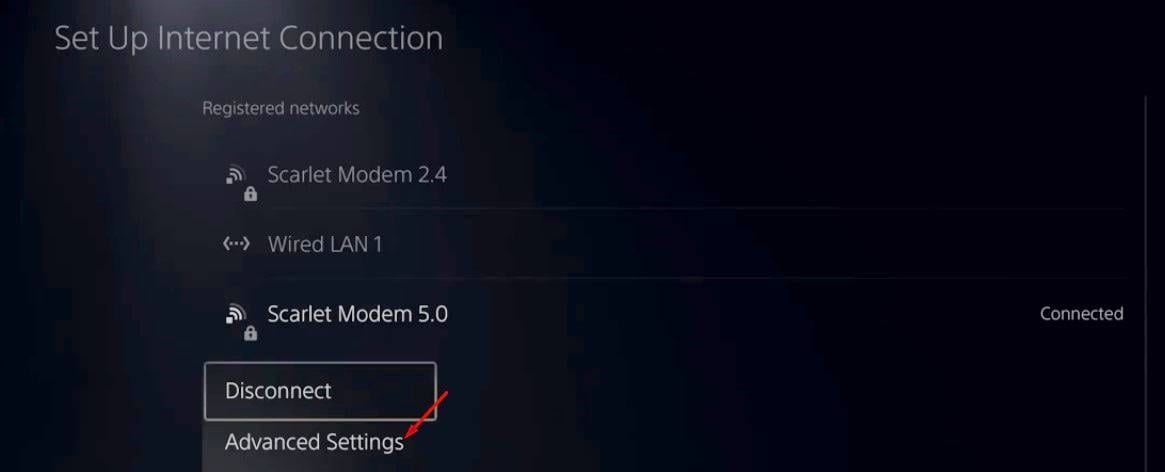This screenshot has height=472, width=1165.
Task: Choose the Wired LAN 1 connection
Action: [325, 245]
